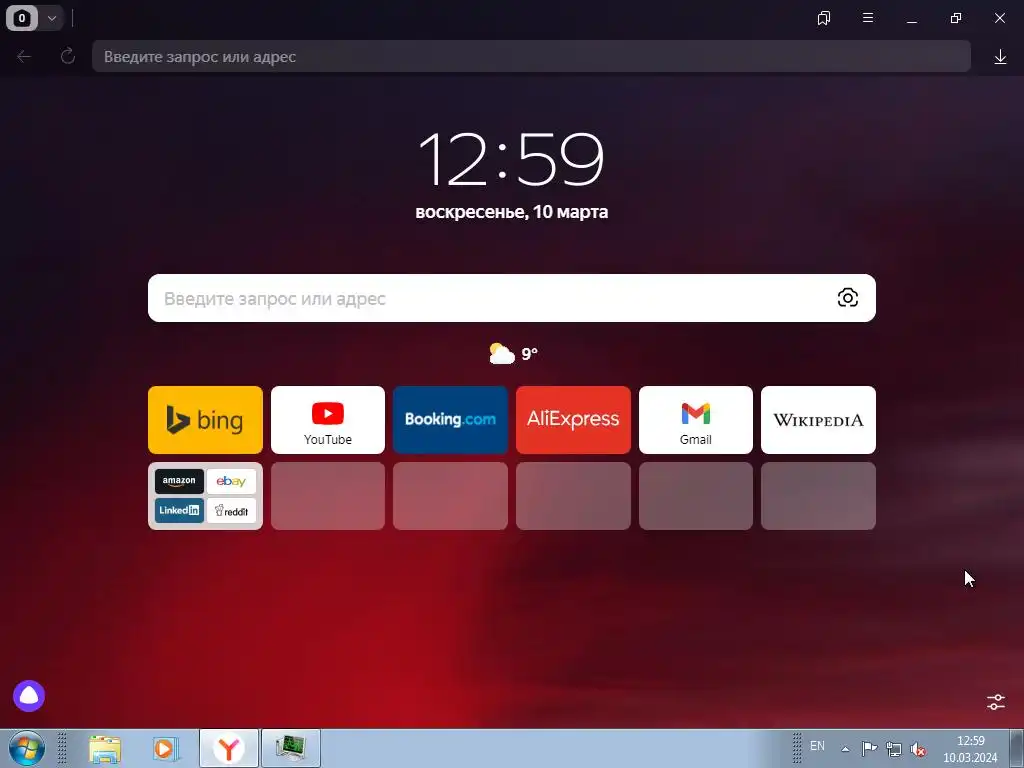Open the weather widget showing 9°
This screenshot has width=1024, height=768.
coord(513,353)
